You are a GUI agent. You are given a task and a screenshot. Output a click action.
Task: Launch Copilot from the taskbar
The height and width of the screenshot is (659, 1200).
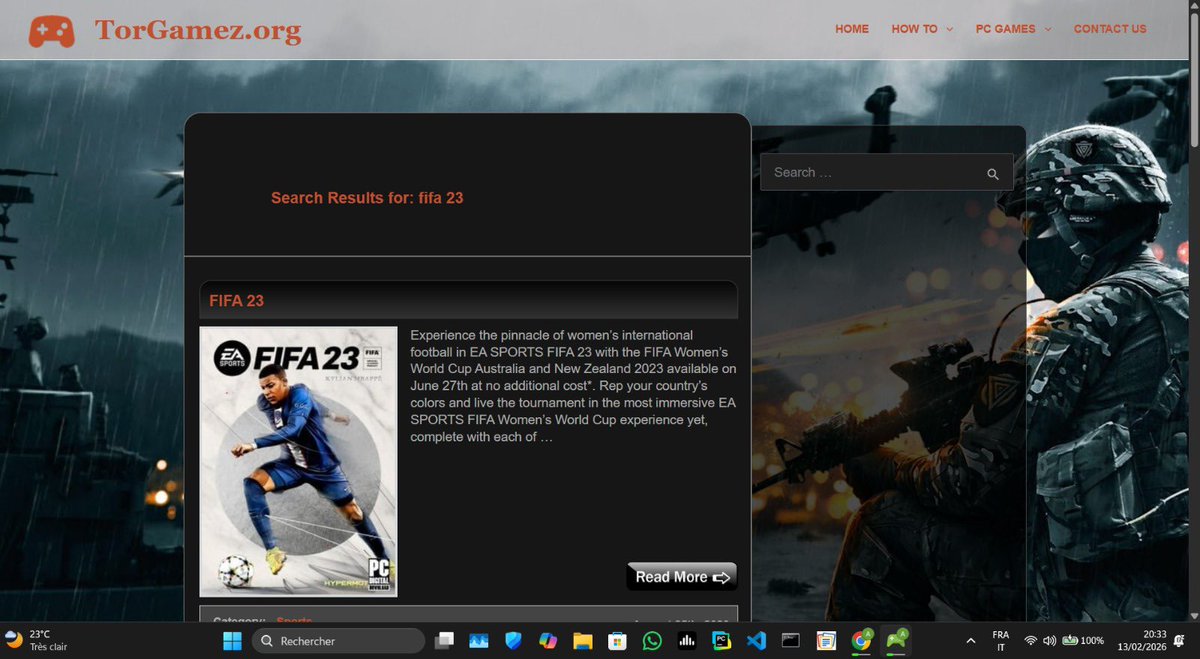pos(548,641)
